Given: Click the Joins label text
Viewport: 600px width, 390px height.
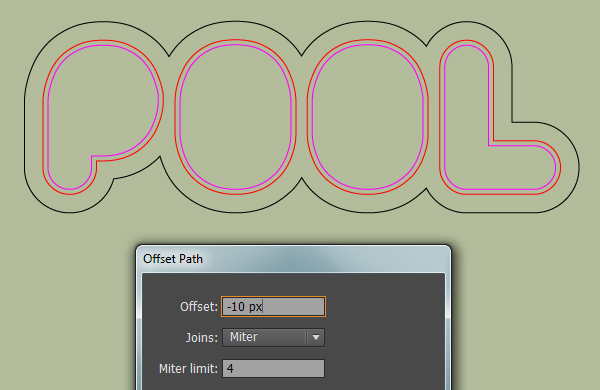Looking at the screenshot, I should tap(201, 338).
